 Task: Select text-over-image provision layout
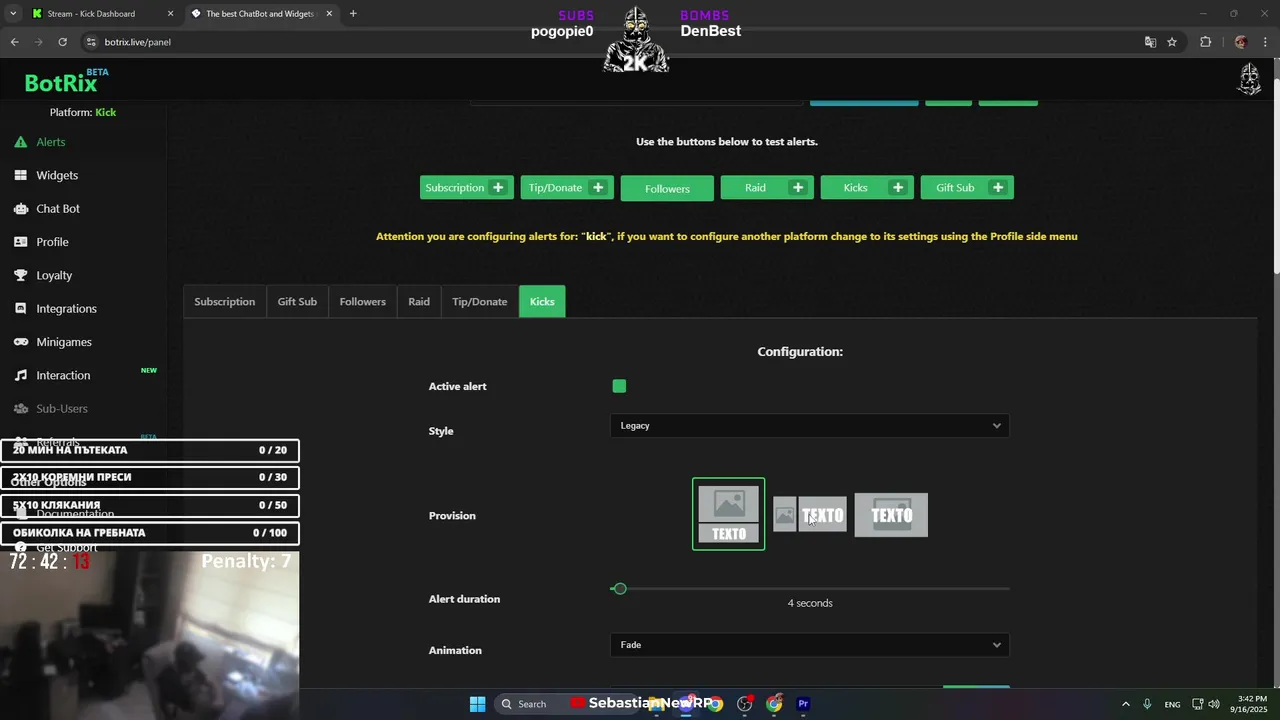click(x=891, y=515)
